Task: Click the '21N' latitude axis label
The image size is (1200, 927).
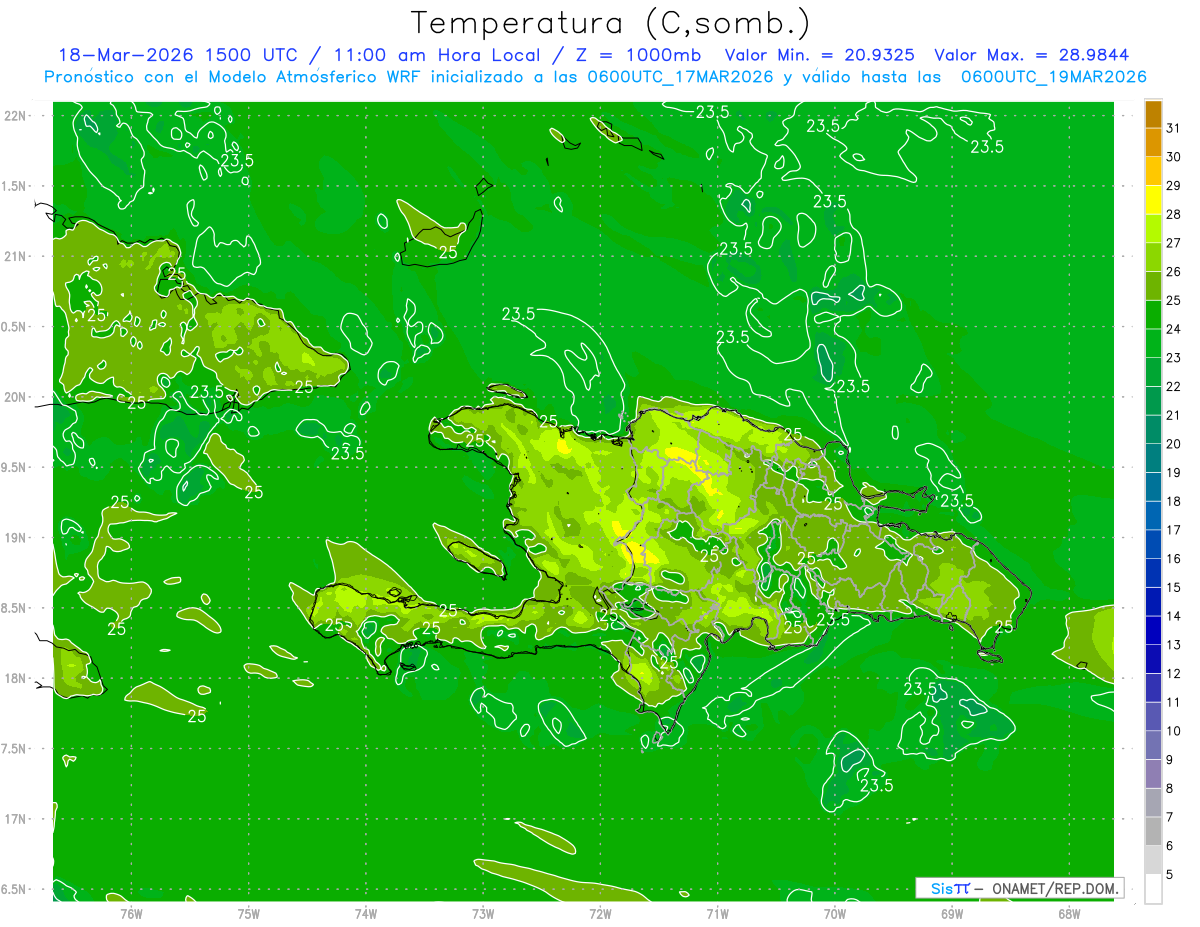Action: click(14, 257)
